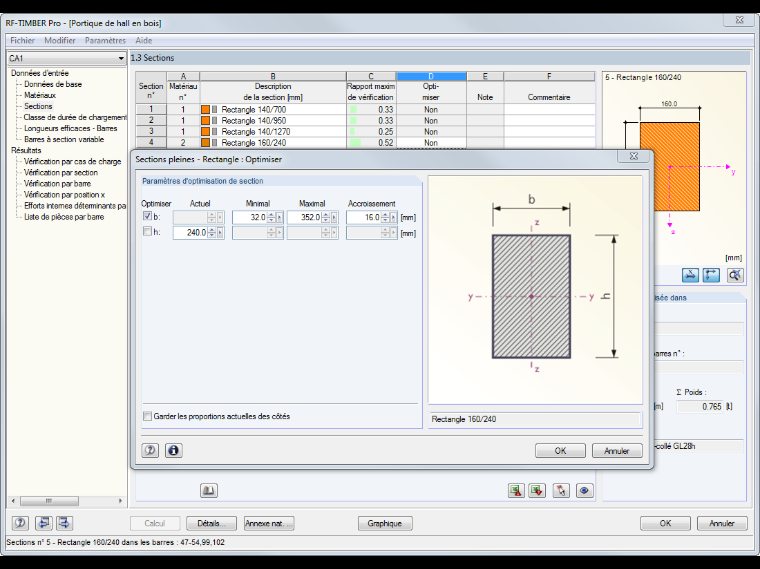Click the Détails button
The image size is (760, 569).
[211, 523]
